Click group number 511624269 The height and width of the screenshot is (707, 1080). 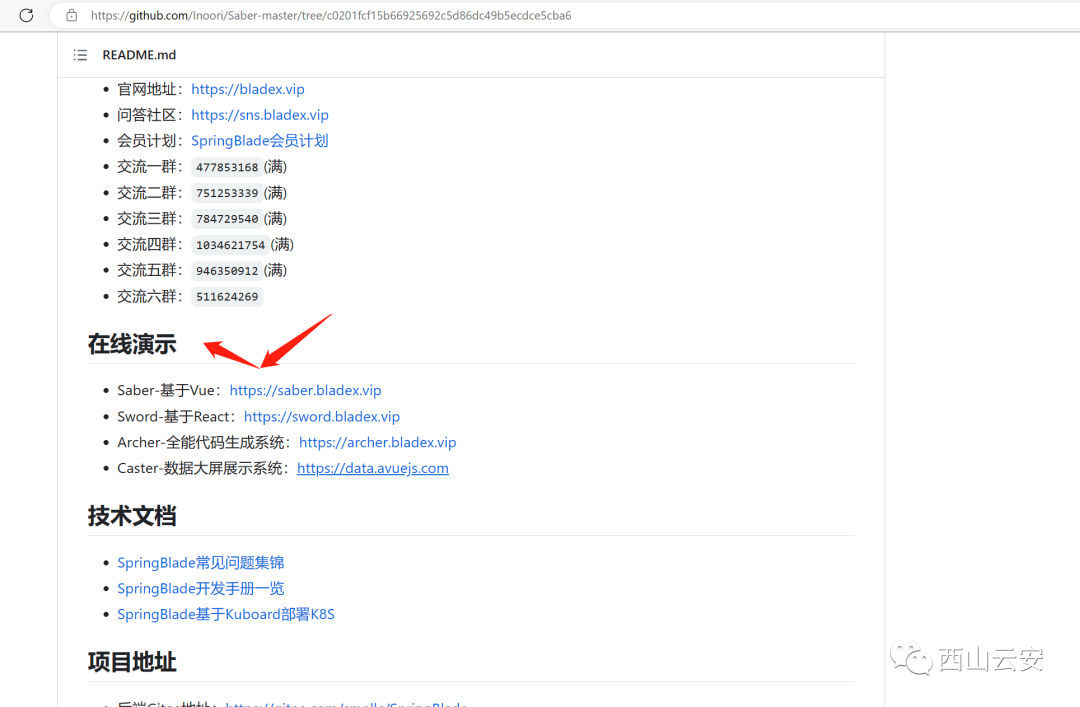(227, 296)
